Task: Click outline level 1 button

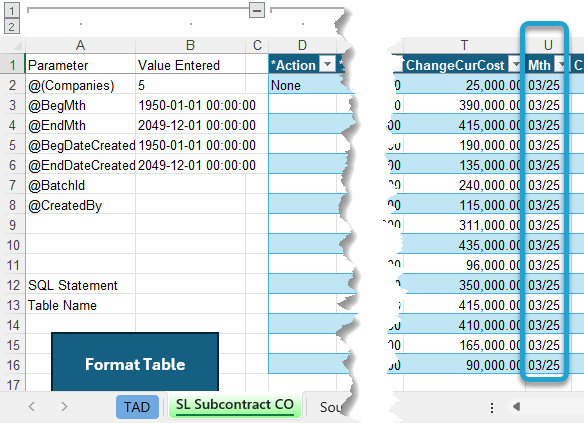Action: (12, 10)
